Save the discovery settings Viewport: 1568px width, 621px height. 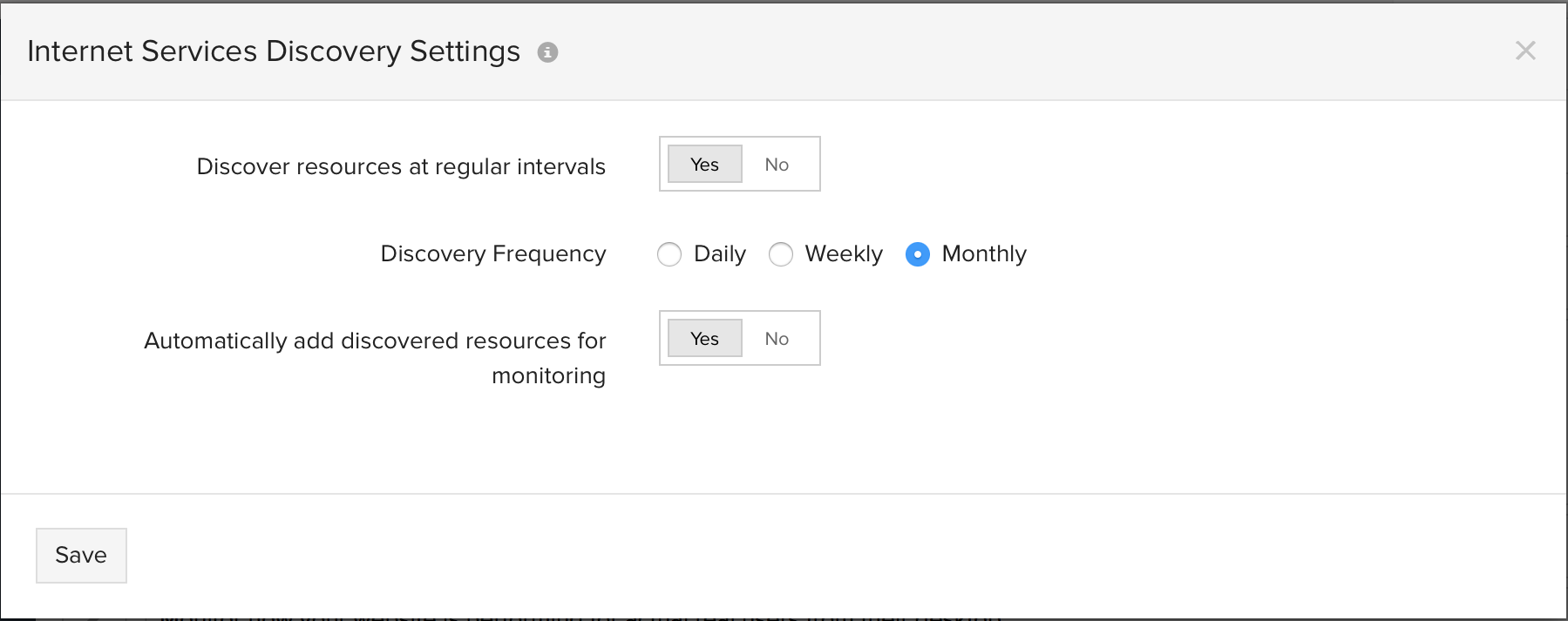81,555
